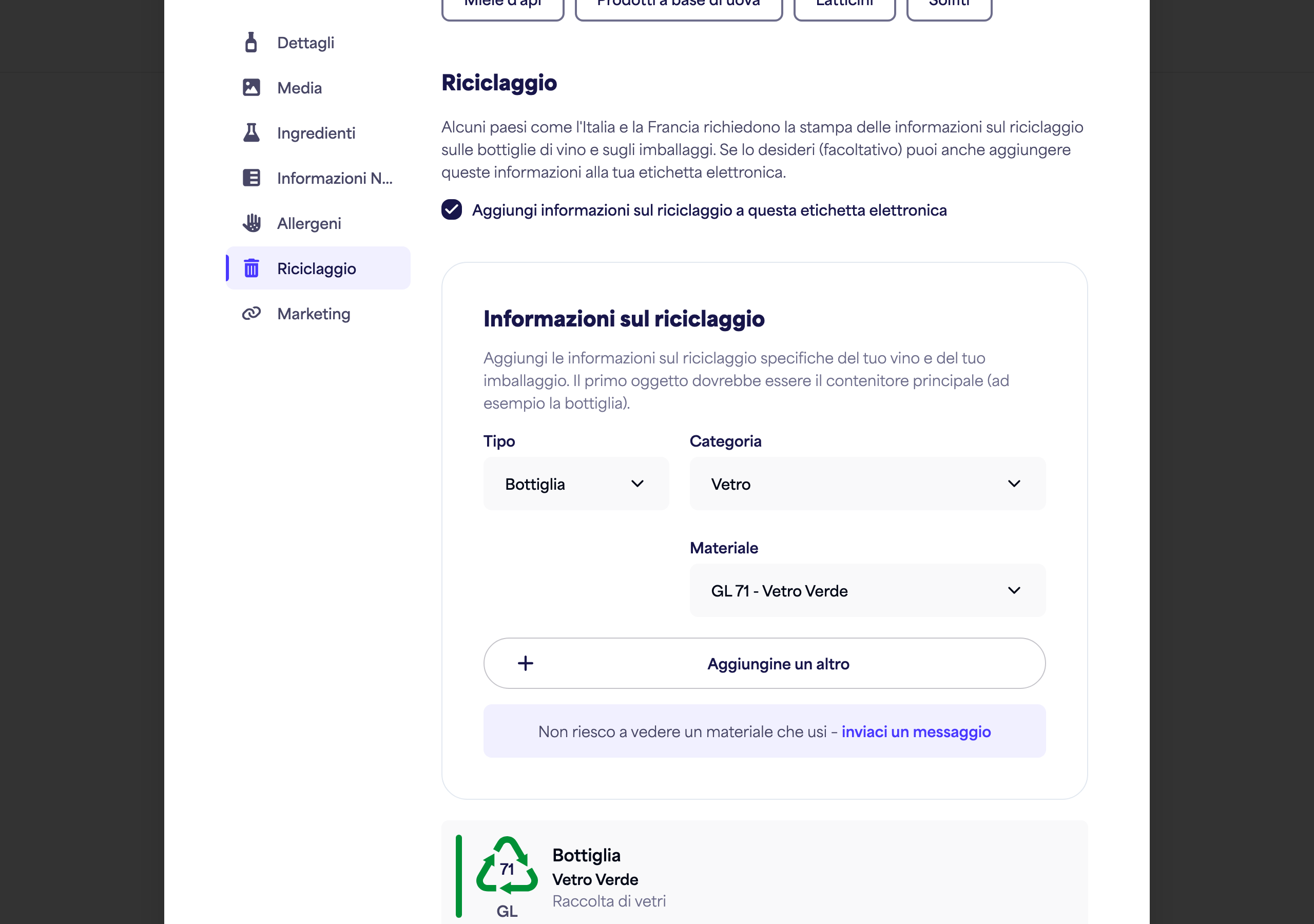Click the Raccolta di vetri text
Screen dimensions: 1314x924
tap(609, 901)
